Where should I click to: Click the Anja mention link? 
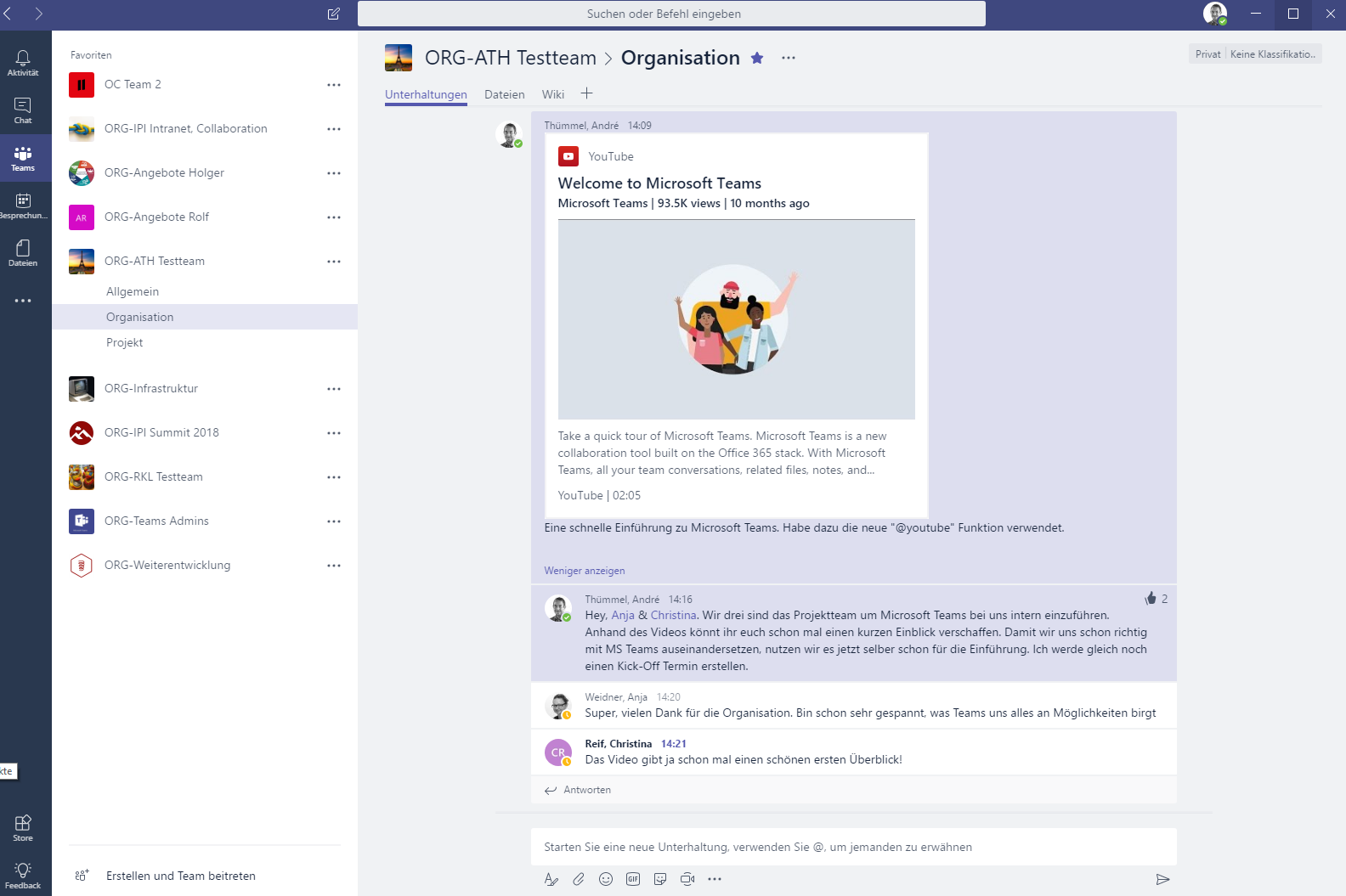point(623,615)
